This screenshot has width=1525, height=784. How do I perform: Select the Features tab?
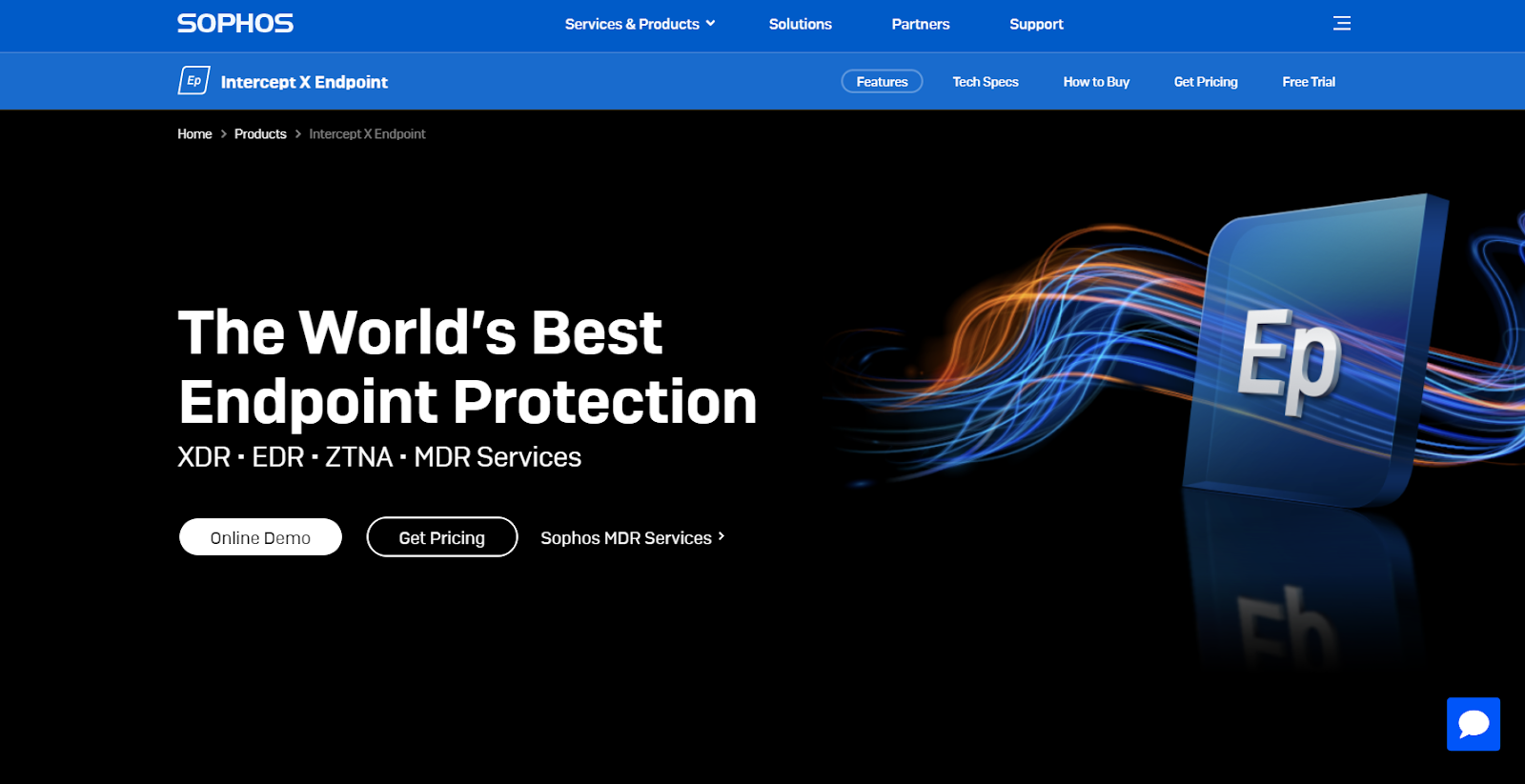pos(882,82)
